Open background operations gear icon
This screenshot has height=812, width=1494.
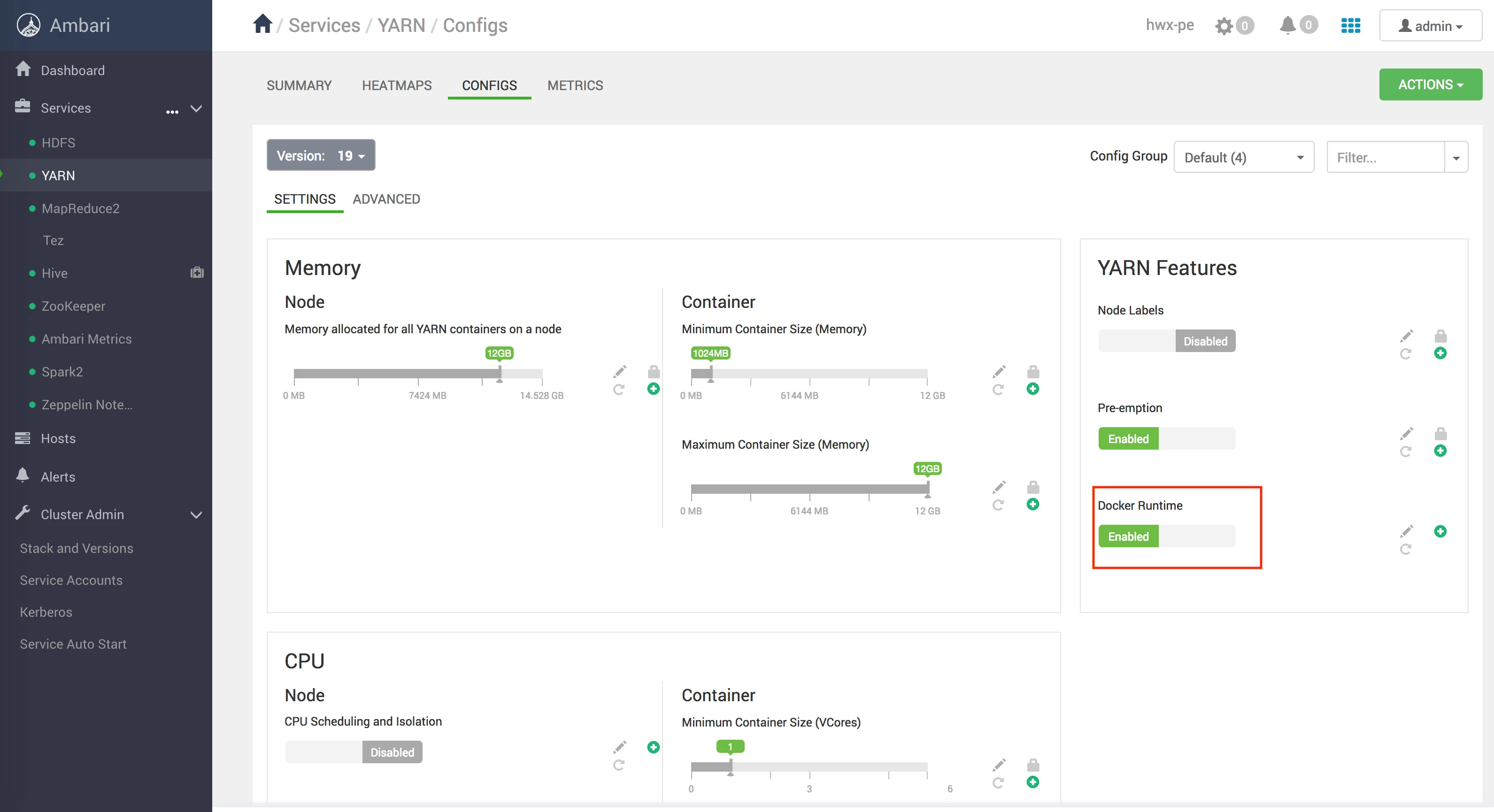point(1224,26)
